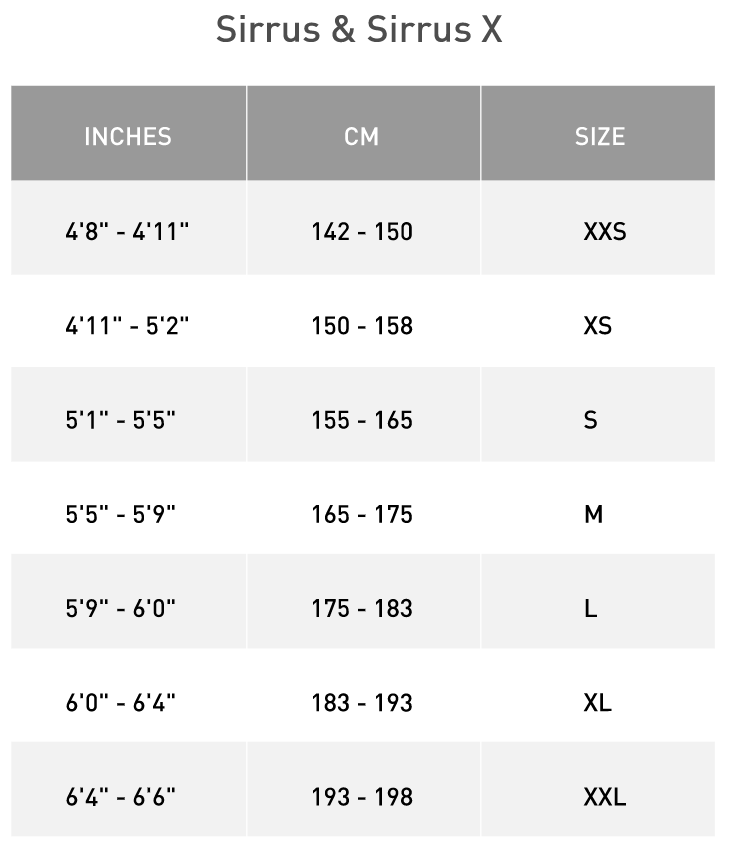729x852 pixels.
Task: Select the XS size cell
Action: pyautogui.click(x=597, y=326)
